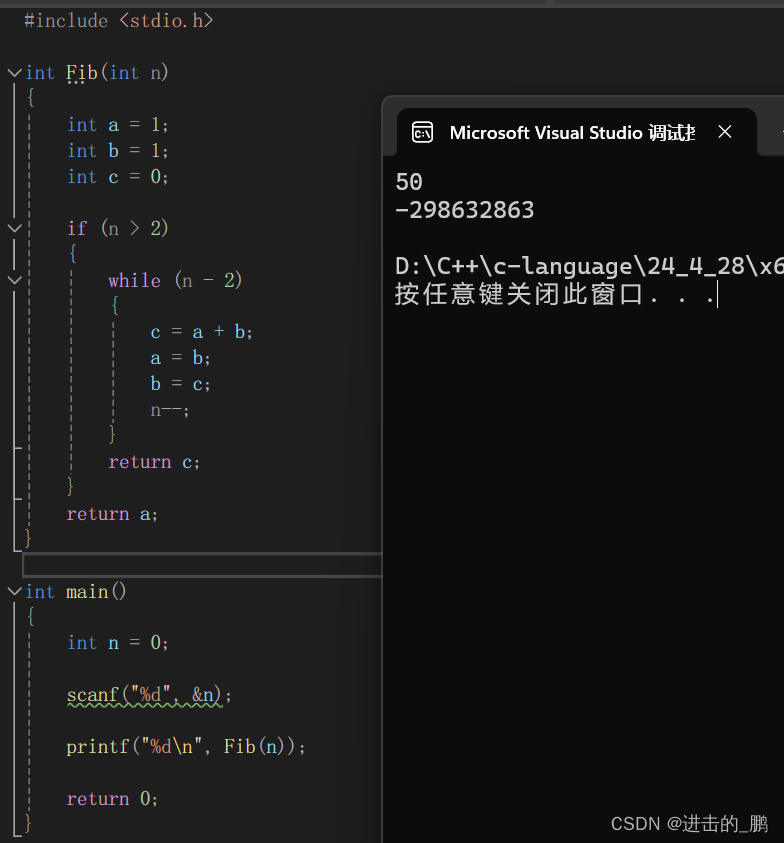Click the line 'int c = 0;'

[118, 176]
